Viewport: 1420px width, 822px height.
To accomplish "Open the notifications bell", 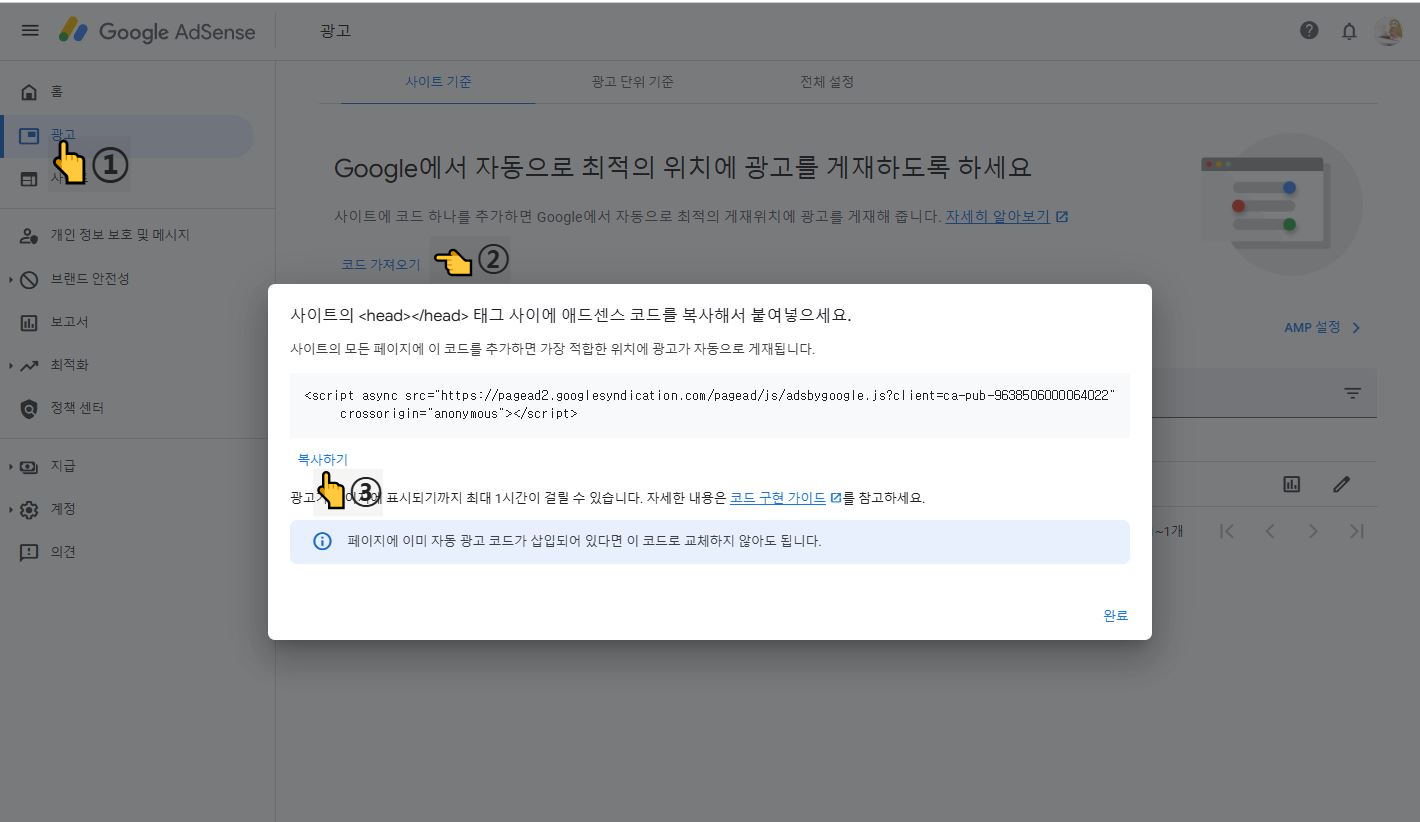I will (1349, 31).
